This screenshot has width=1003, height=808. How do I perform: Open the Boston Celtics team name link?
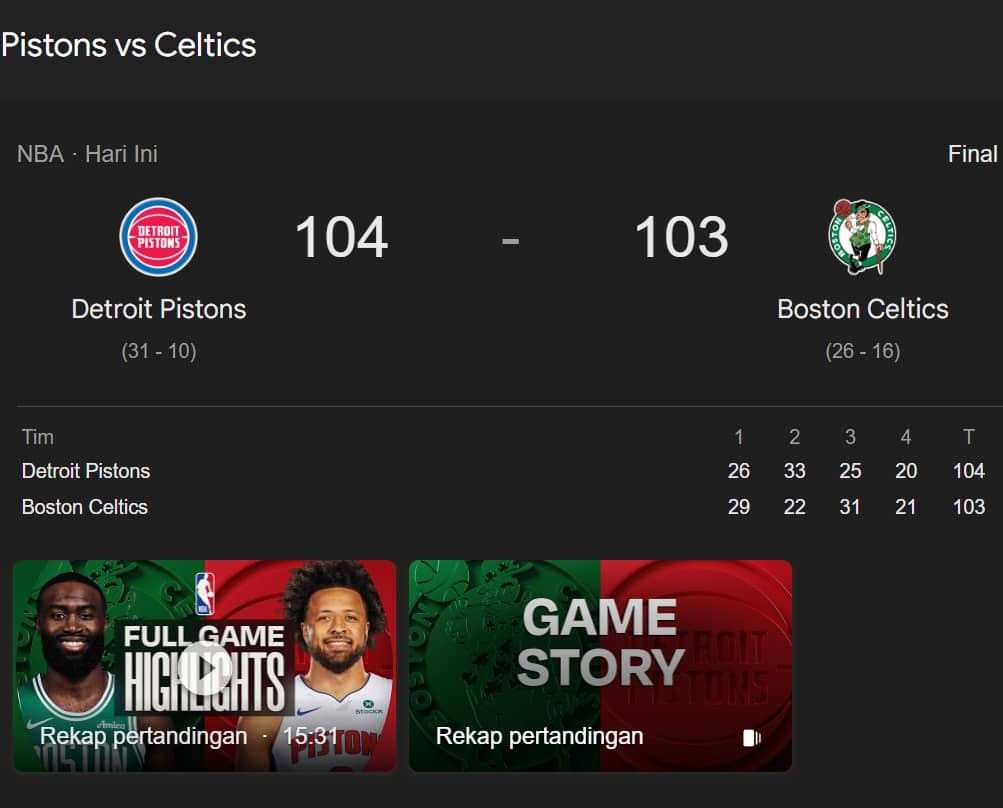pyautogui.click(x=863, y=309)
